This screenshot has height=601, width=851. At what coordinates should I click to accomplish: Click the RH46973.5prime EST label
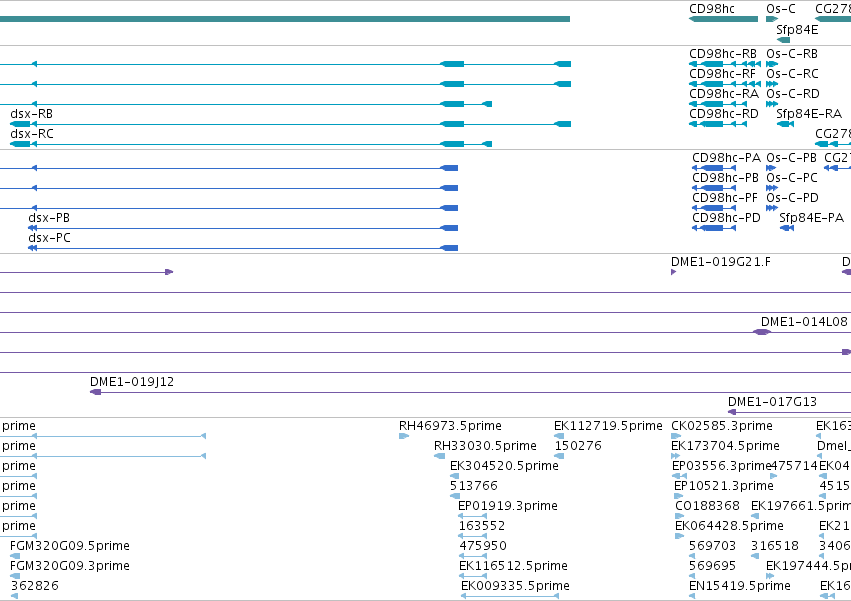450,426
